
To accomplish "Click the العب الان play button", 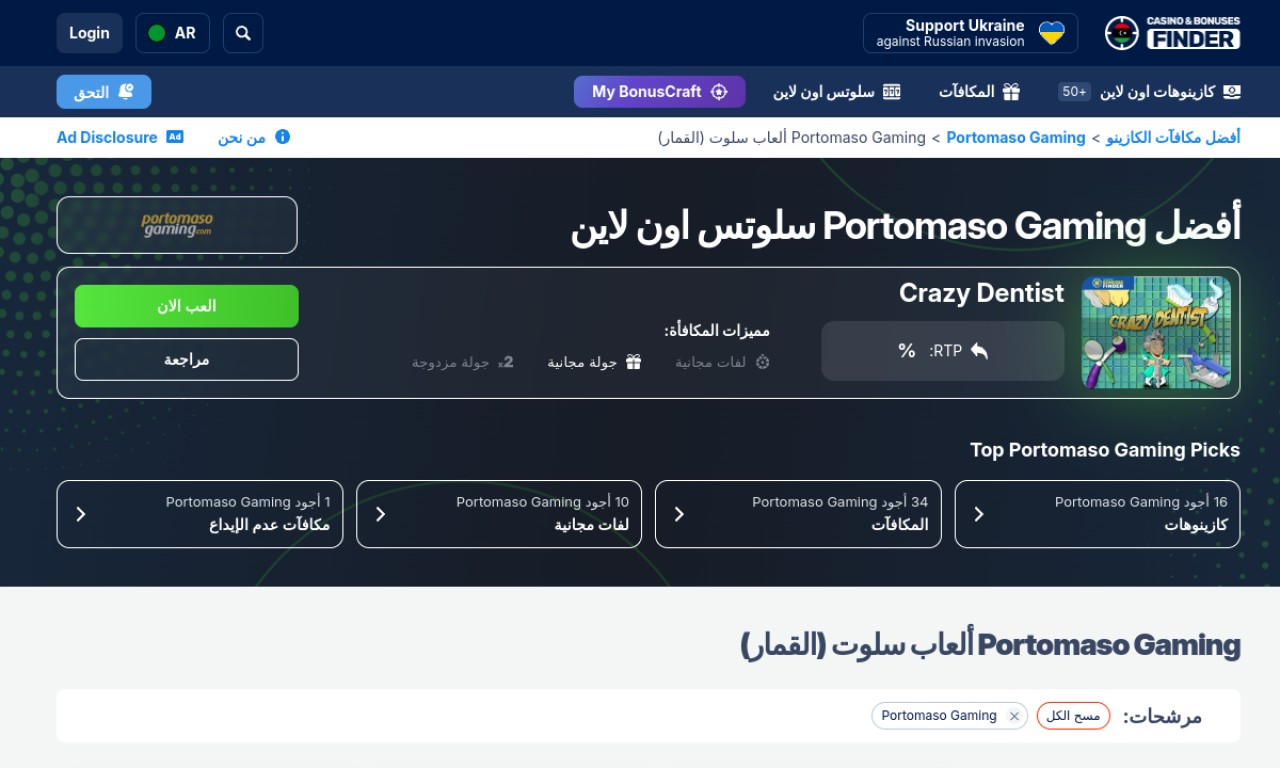I will pyautogui.click(x=187, y=306).
